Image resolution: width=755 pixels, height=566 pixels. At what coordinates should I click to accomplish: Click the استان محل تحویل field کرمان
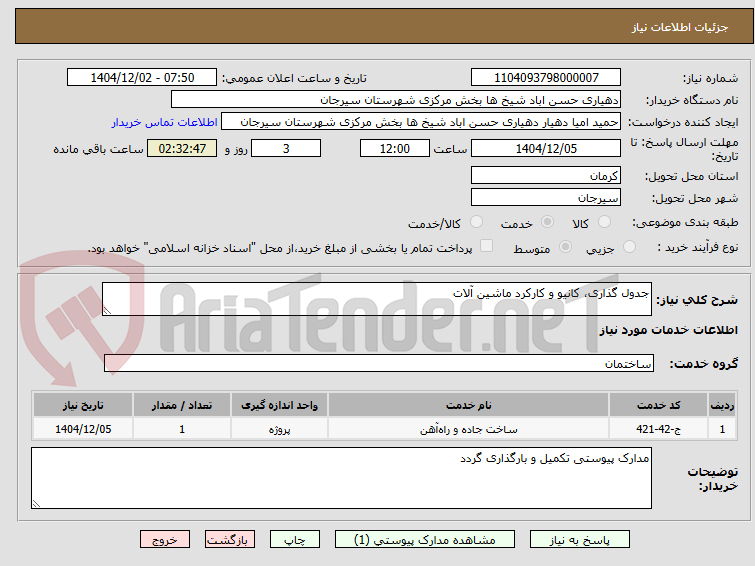(546, 175)
